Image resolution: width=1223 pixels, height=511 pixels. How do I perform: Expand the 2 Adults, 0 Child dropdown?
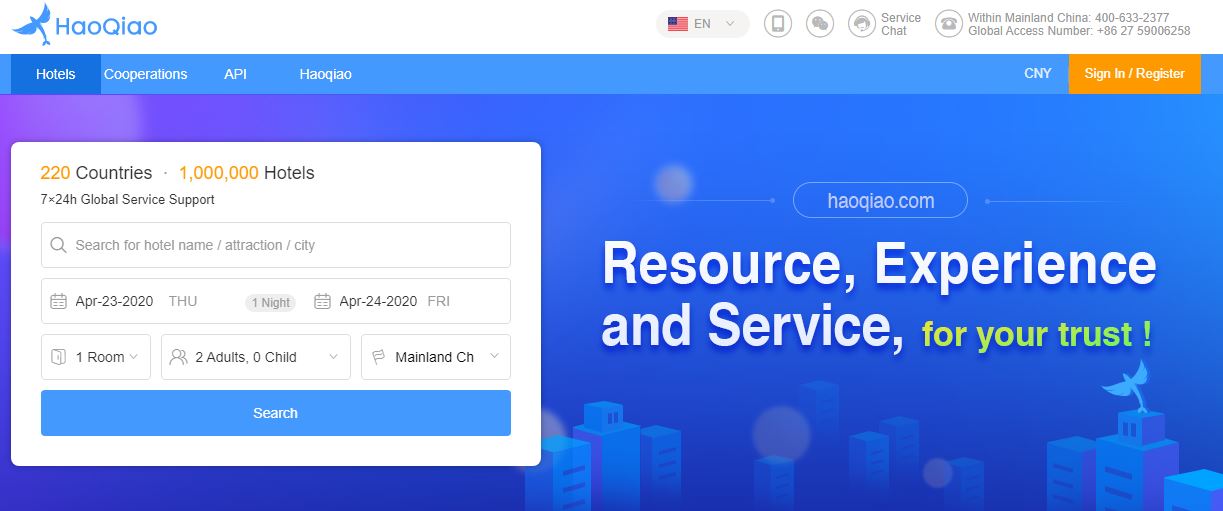coord(256,357)
